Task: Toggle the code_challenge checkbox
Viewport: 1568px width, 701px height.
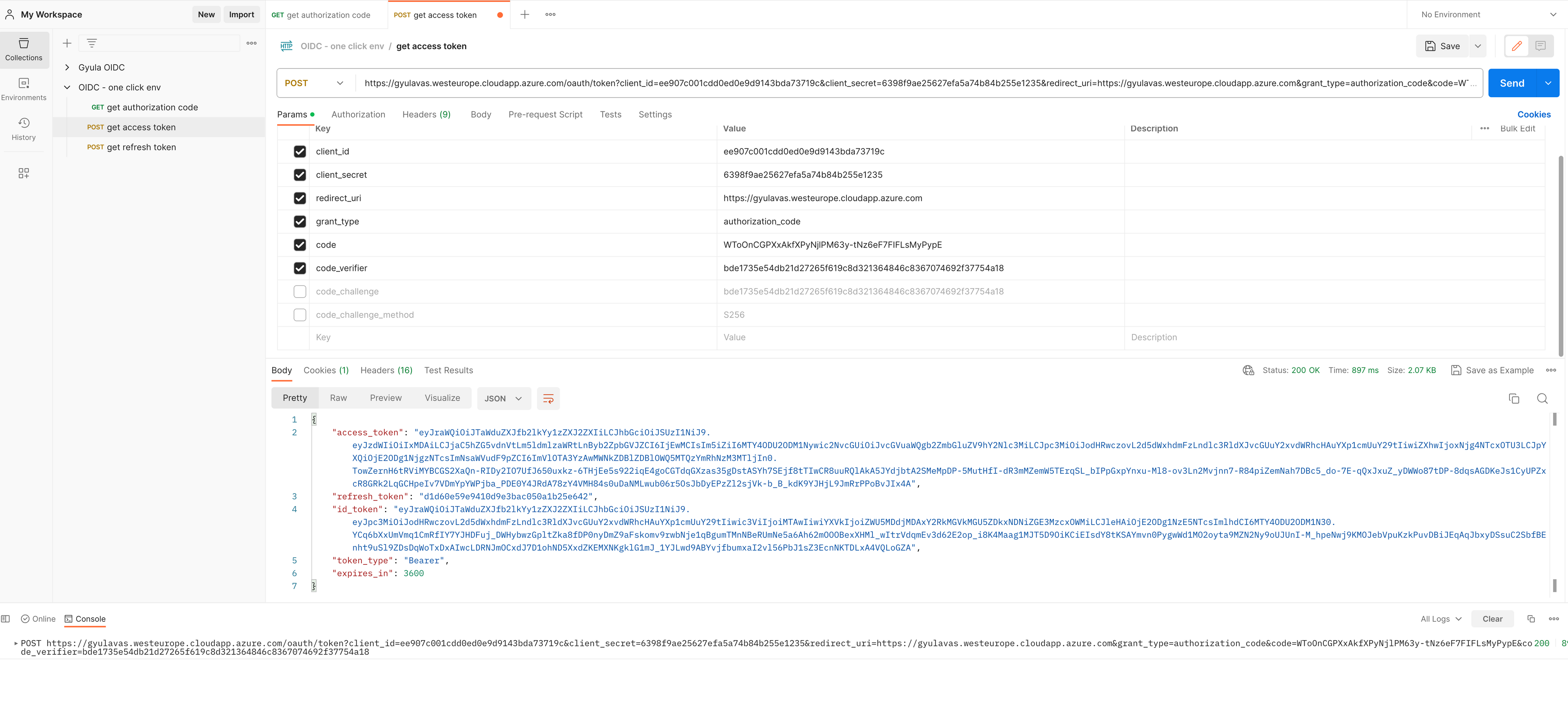Action: [x=300, y=291]
